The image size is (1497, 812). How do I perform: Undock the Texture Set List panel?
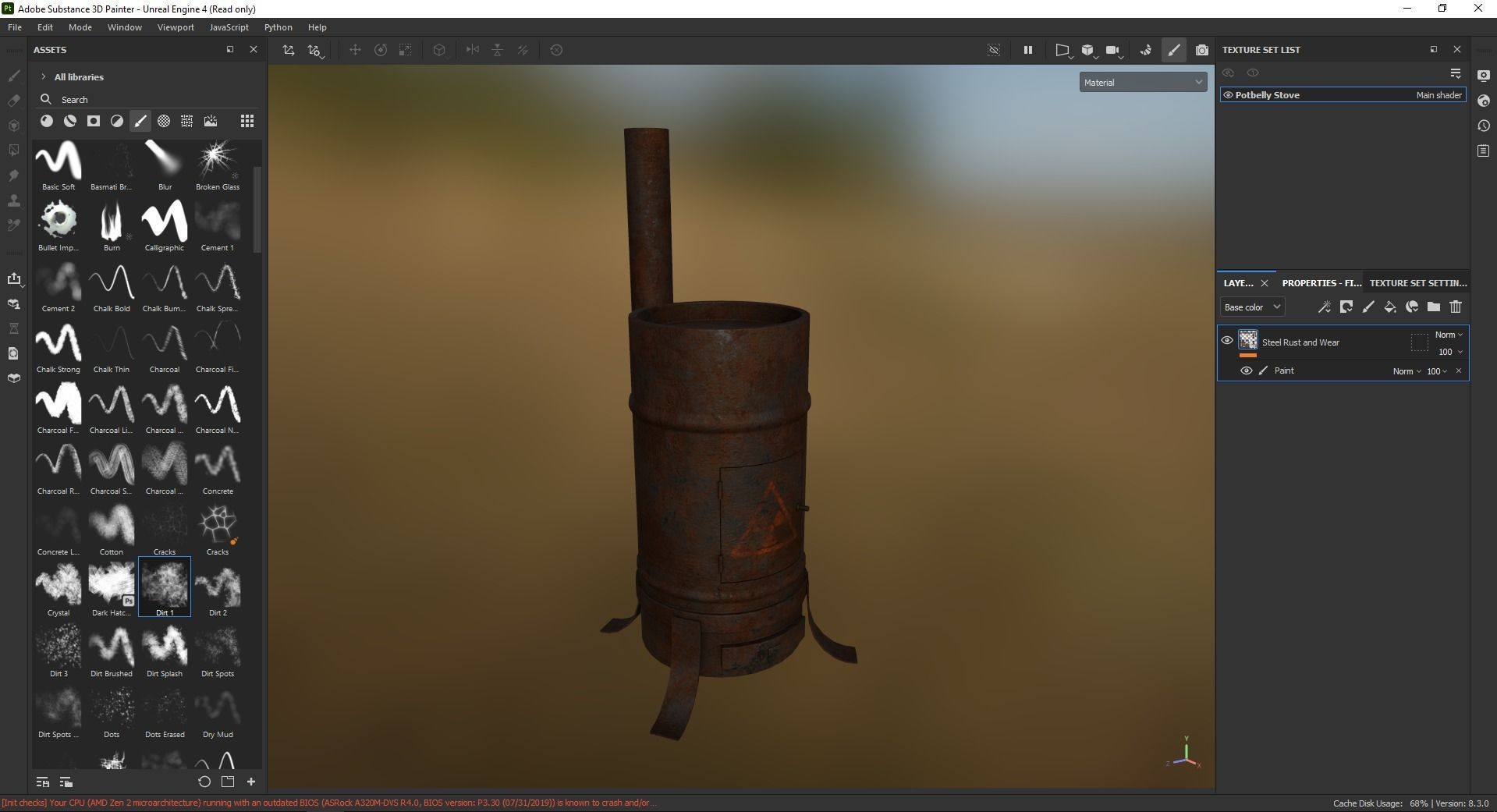[1433, 49]
